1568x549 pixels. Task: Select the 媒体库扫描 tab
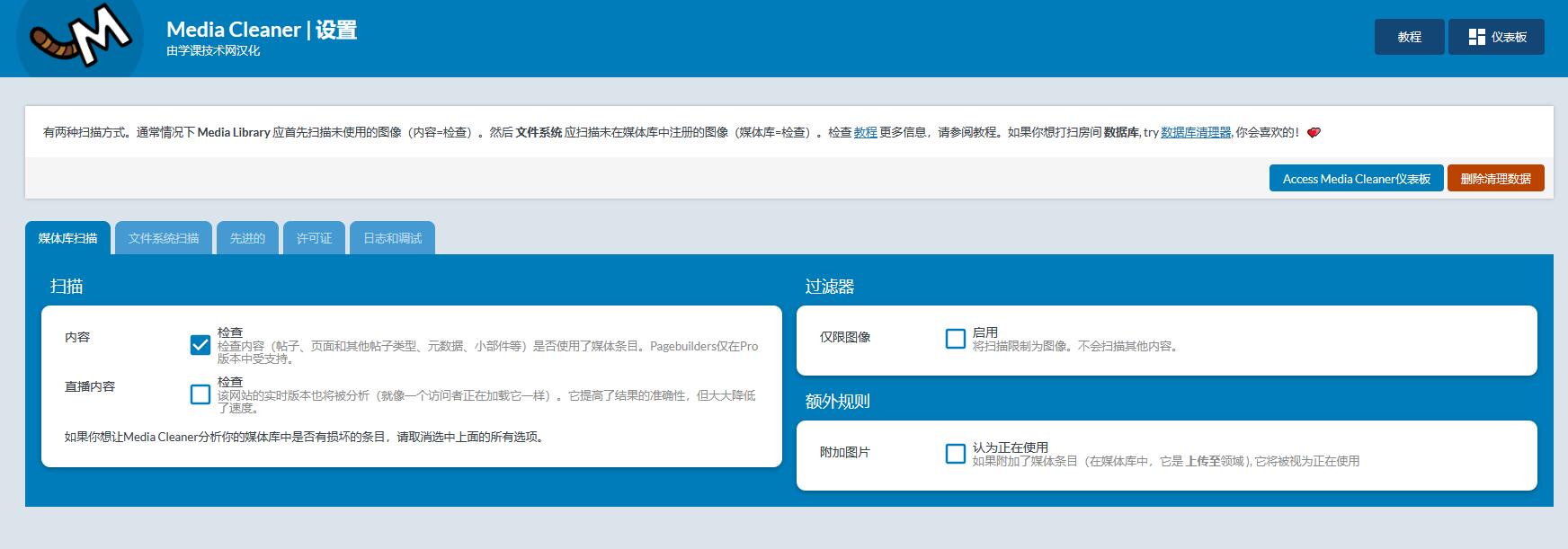click(67, 238)
